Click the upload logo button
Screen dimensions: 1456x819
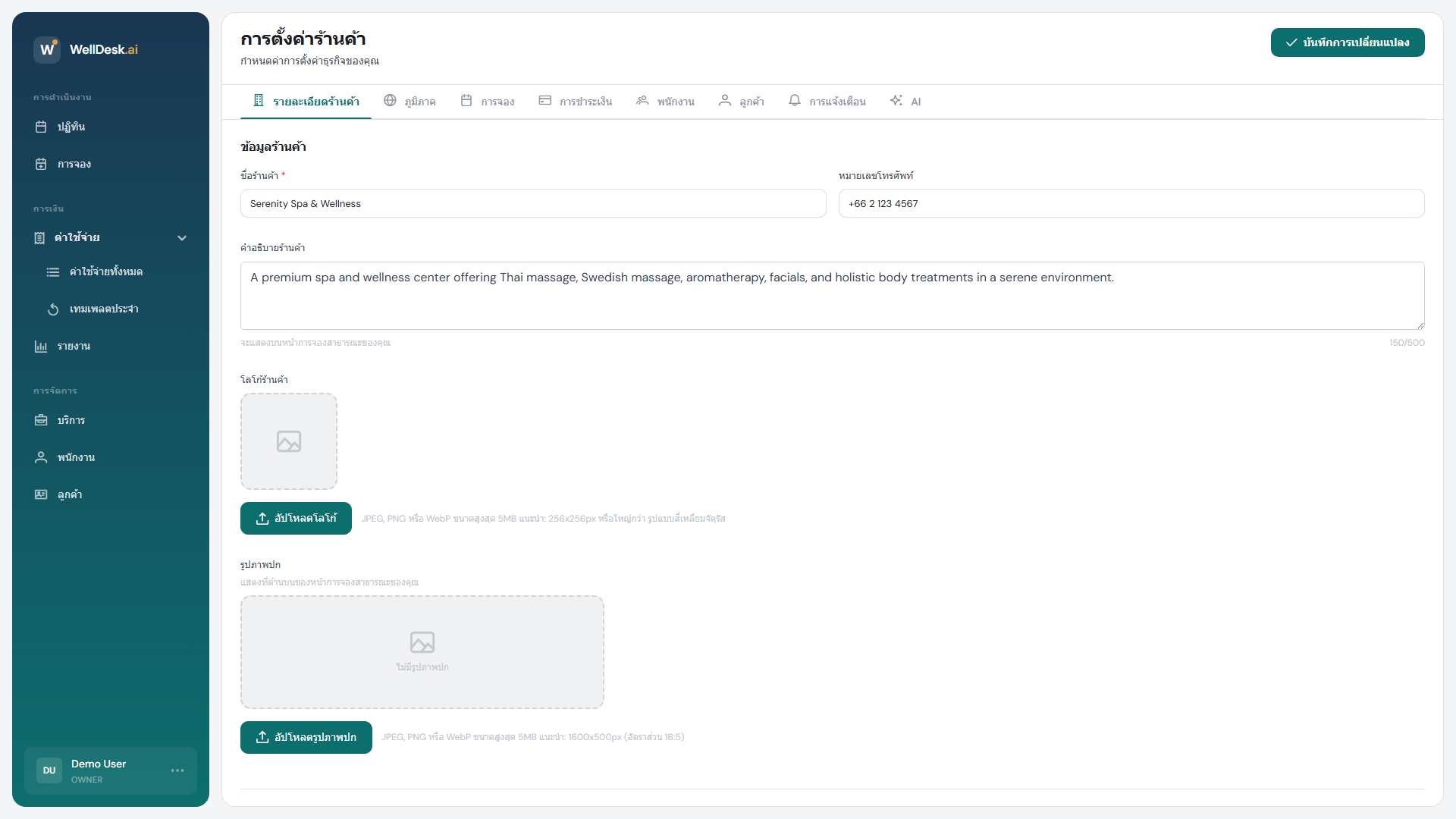click(296, 518)
